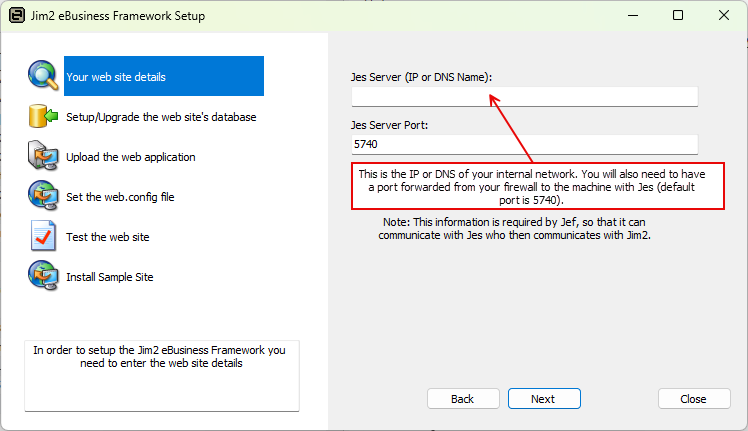Focus the Jes Server IP or DNS Name field
The image size is (748, 431).
[524, 96]
